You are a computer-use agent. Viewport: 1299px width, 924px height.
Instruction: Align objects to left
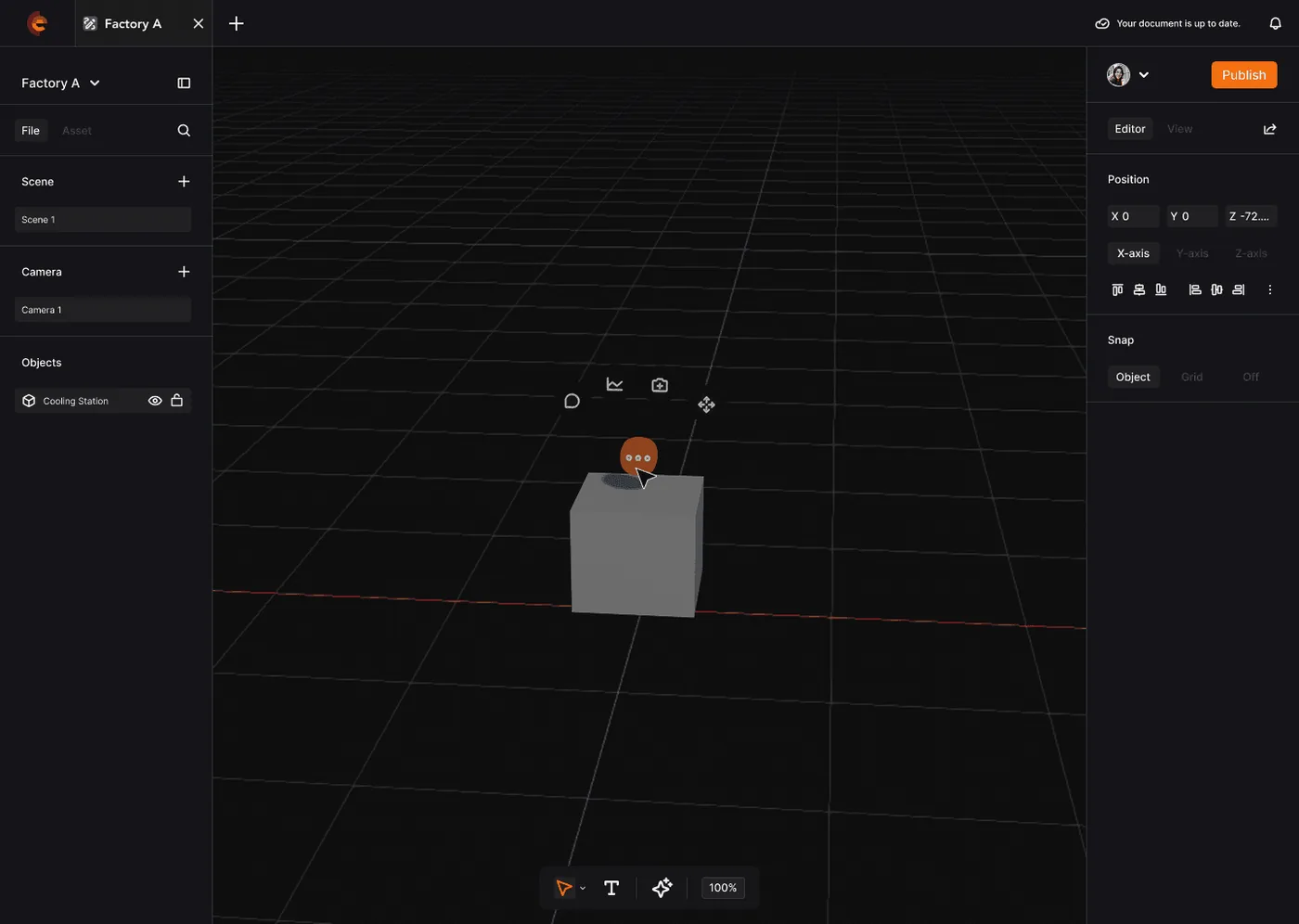[1195, 290]
